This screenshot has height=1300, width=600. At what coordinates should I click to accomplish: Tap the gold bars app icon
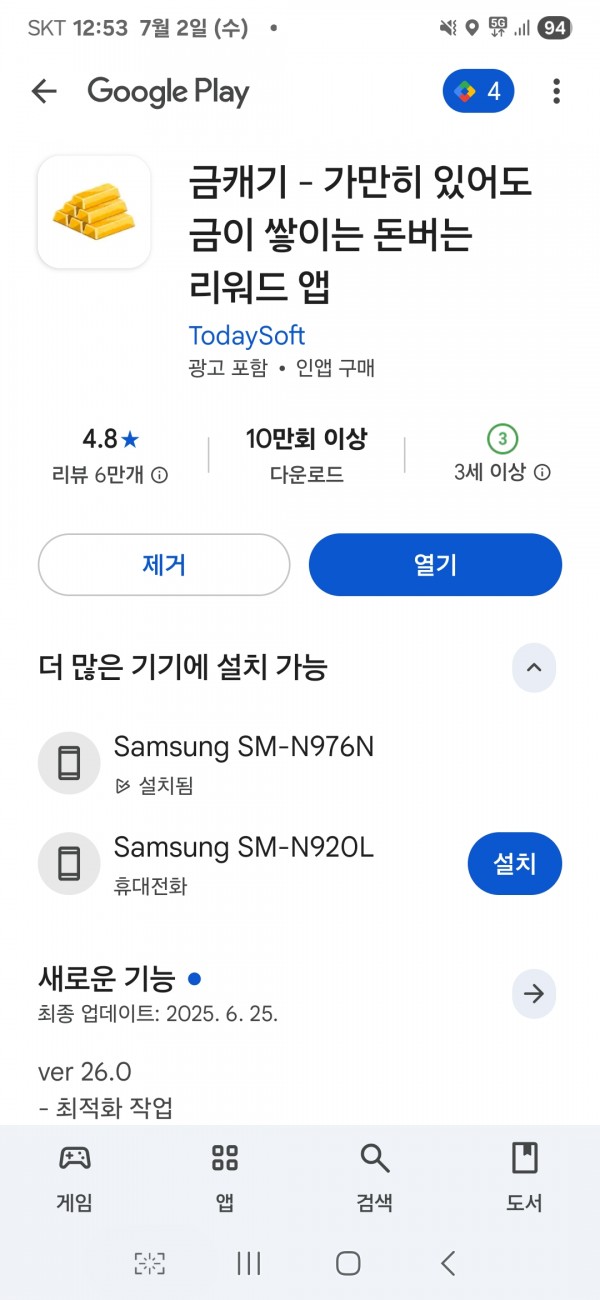pyautogui.click(x=94, y=212)
